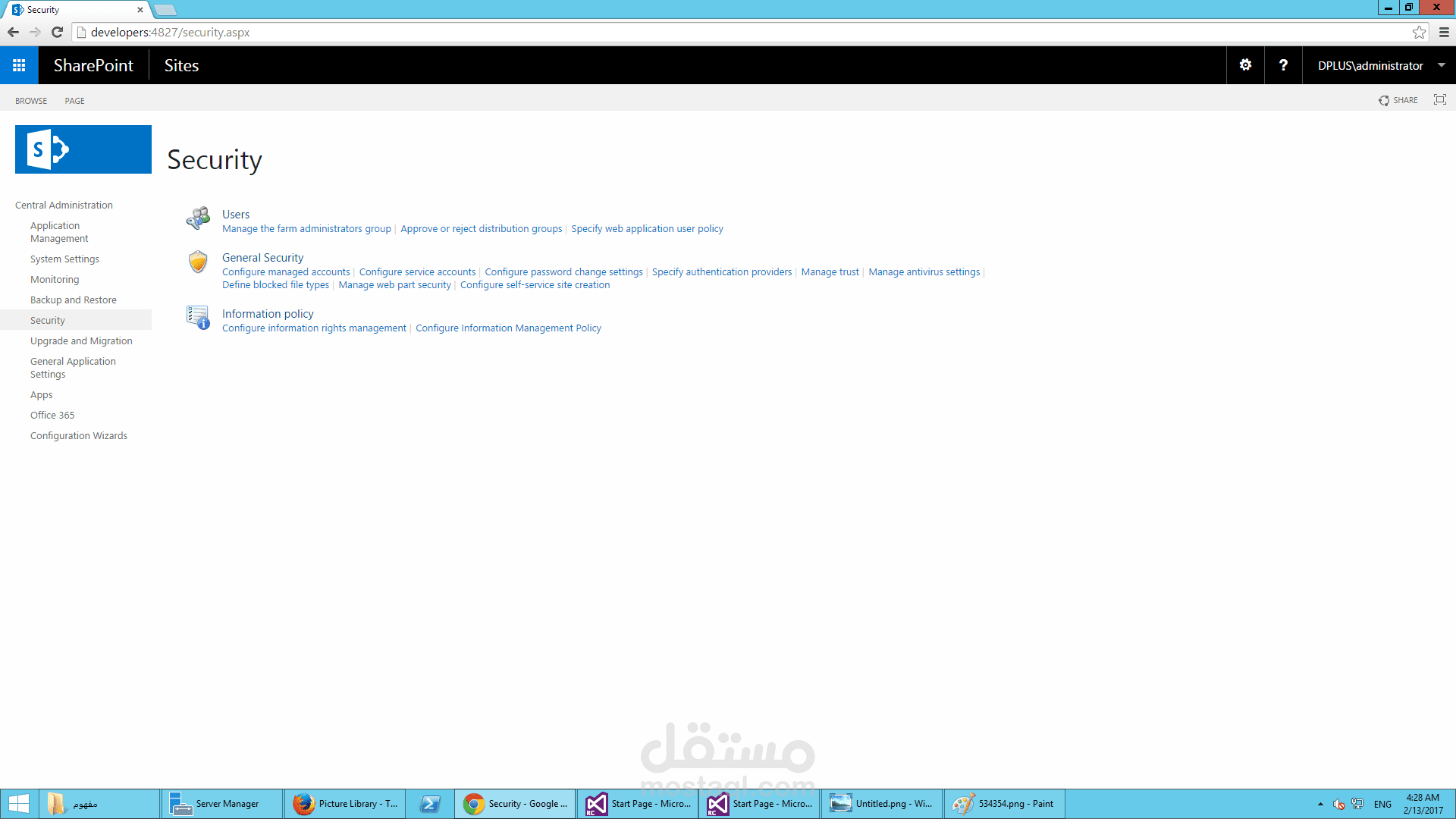This screenshot has height=819, width=1456.
Task: Show hidden system tray icons
Action: click(x=1320, y=804)
